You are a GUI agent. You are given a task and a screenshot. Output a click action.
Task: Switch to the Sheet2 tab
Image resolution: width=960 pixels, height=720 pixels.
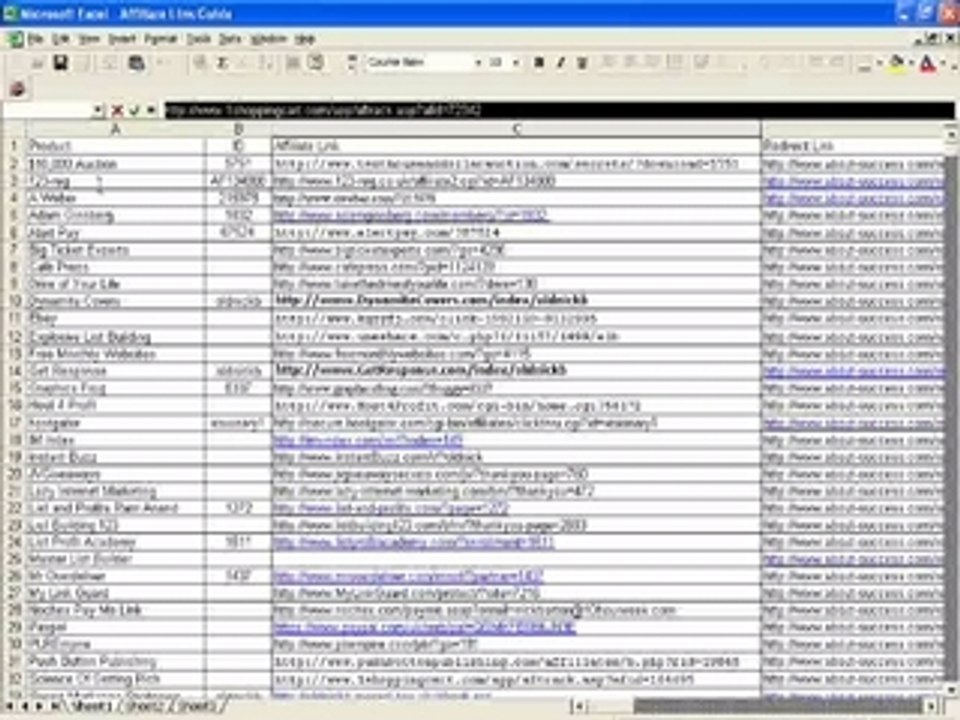[x=146, y=706]
